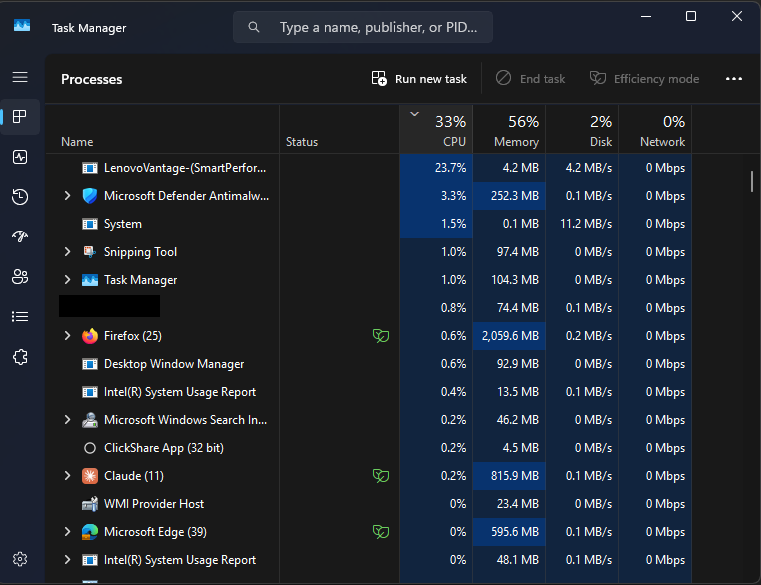The width and height of the screenshot is (761, 585).
Task: Click the Run new task button
Action: 419,79
